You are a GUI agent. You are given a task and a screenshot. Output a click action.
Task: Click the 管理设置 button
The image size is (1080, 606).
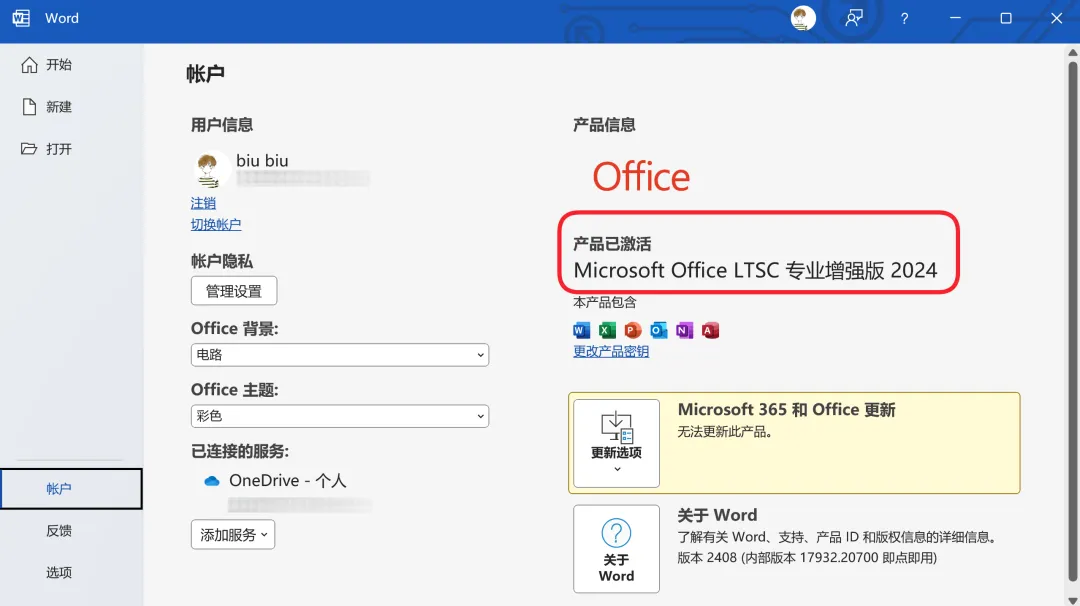pos(234,291)
